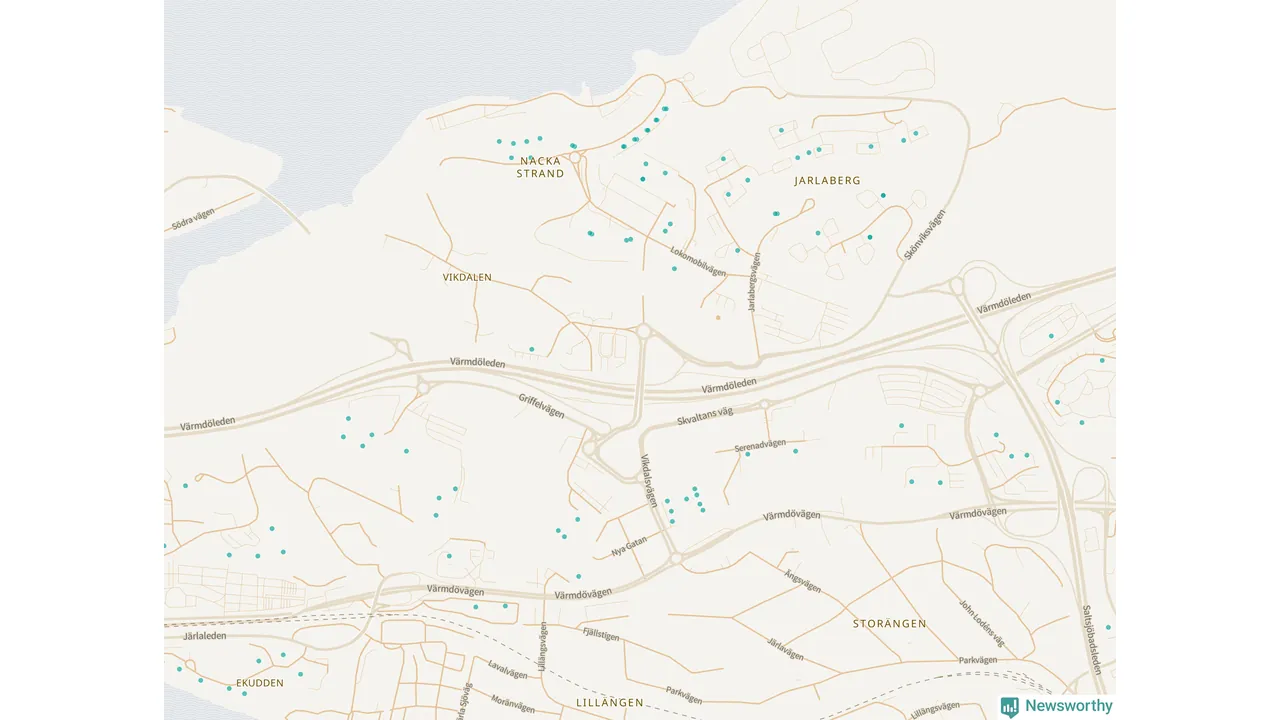The height and width of the screenshot is (720, 1280).
Task: Click the VIKDALEN neighborhood label
Action: click(467, 277)
